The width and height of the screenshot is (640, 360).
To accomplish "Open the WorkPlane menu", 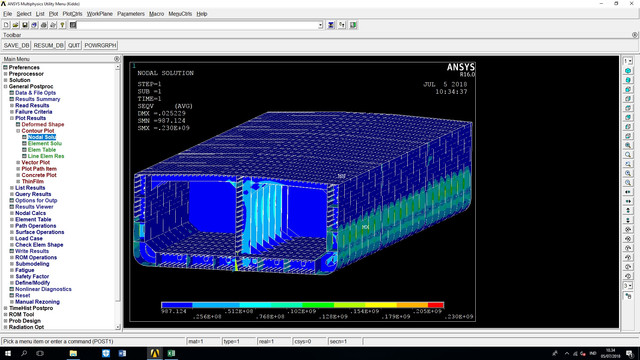I will tap(100, 14).
